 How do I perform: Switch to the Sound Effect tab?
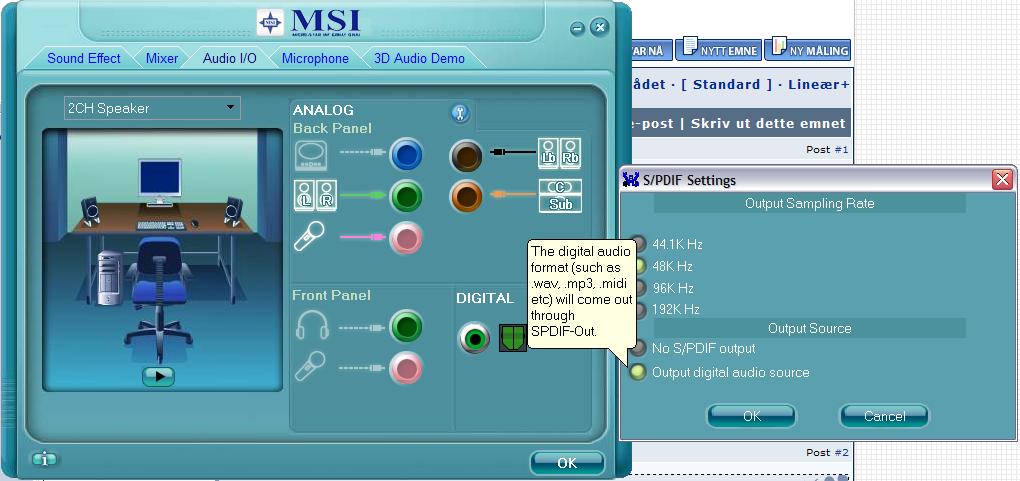pyautogui.click(x=84, y=58)
